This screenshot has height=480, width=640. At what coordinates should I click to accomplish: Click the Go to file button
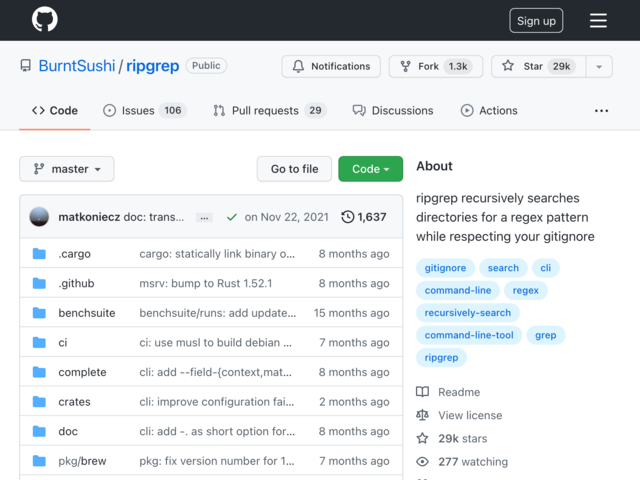pos(294,169)
